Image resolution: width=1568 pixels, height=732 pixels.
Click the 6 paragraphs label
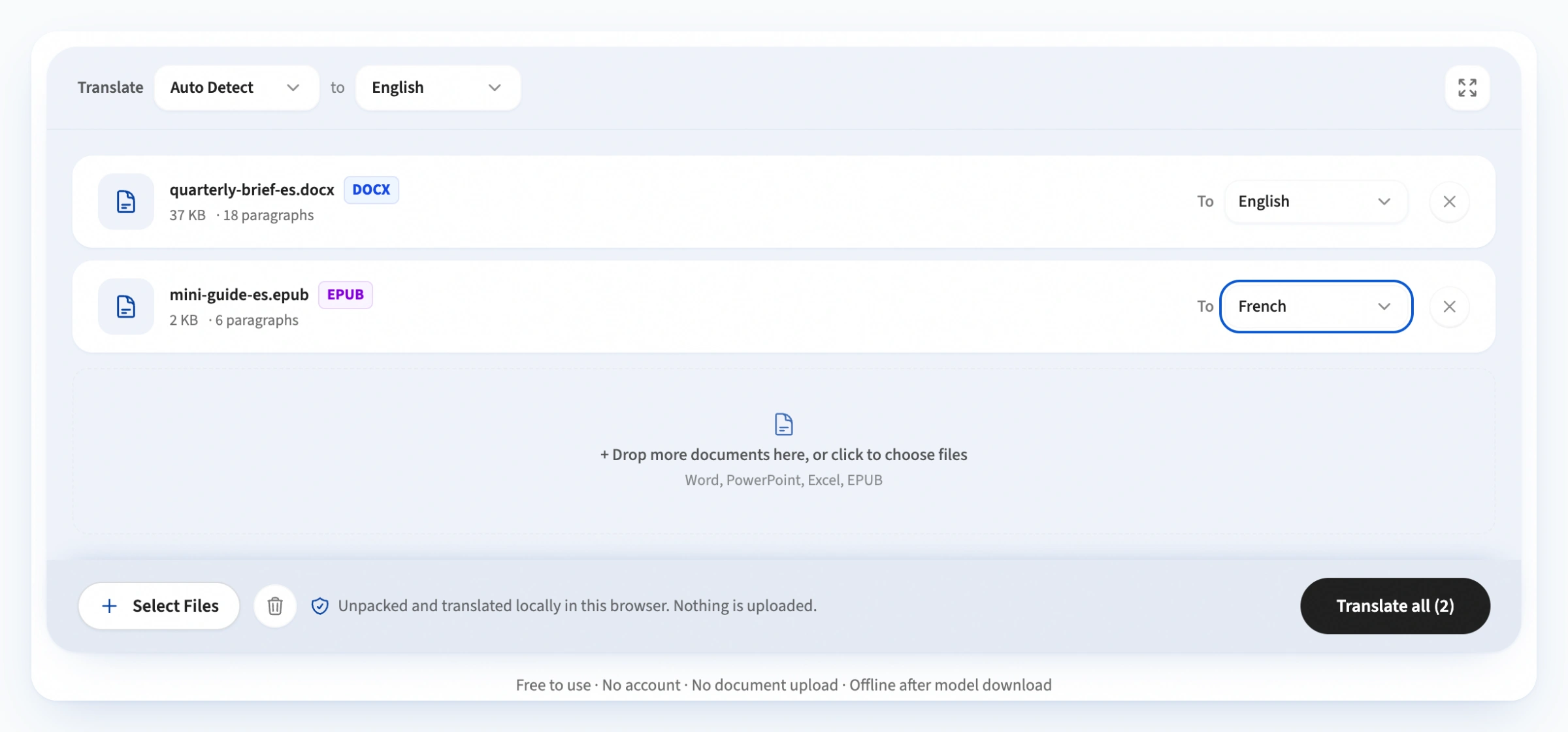(256, 320)
